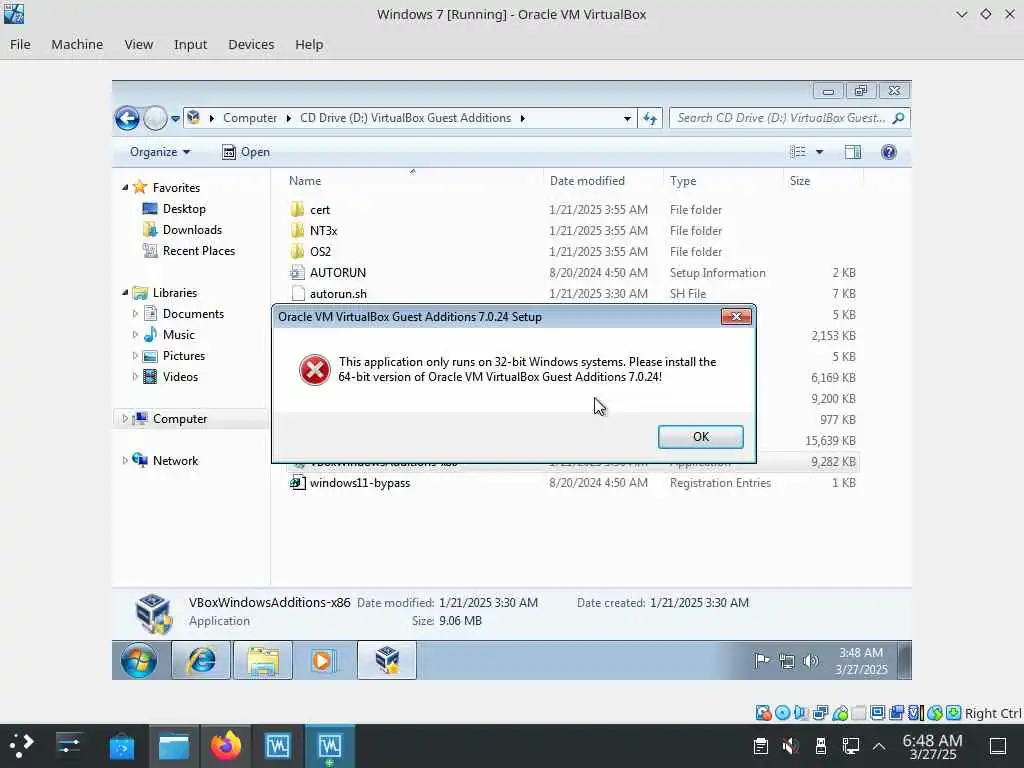Click the magnifier icon in search box

(x=899, y=118)
